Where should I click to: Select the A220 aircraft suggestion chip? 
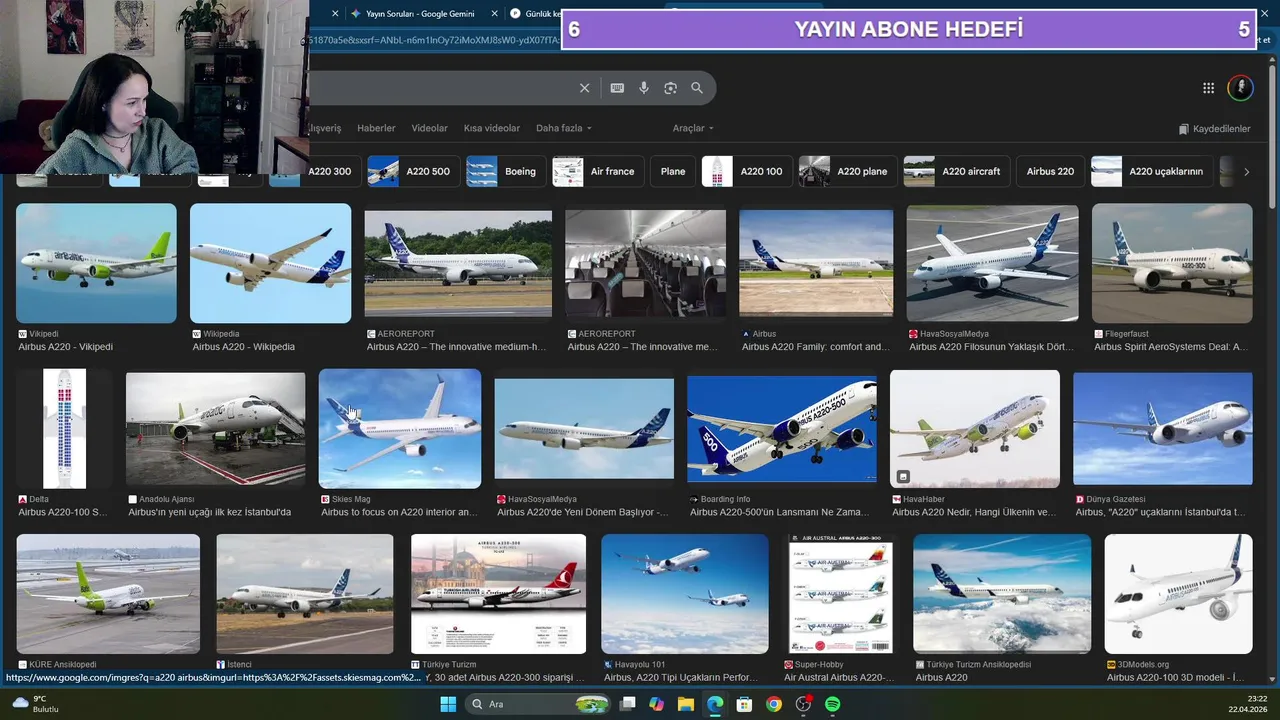(955, 171)
